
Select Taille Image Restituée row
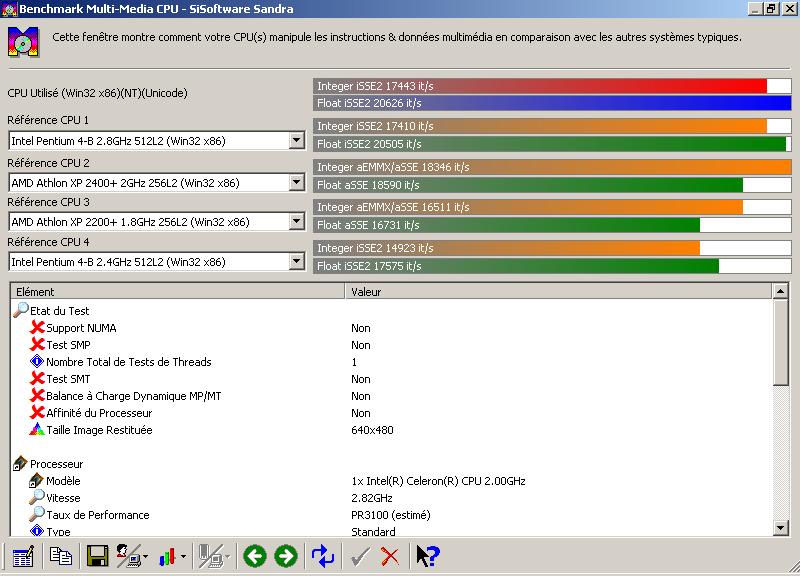point(392,430)
